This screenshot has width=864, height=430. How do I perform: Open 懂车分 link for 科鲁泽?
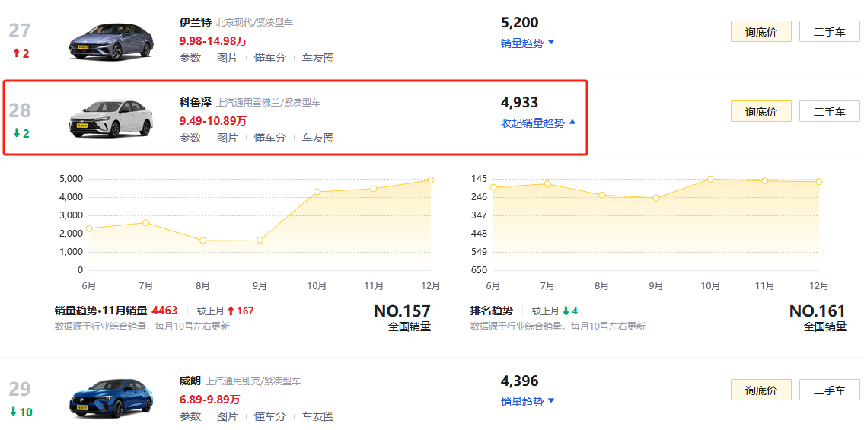269,137
